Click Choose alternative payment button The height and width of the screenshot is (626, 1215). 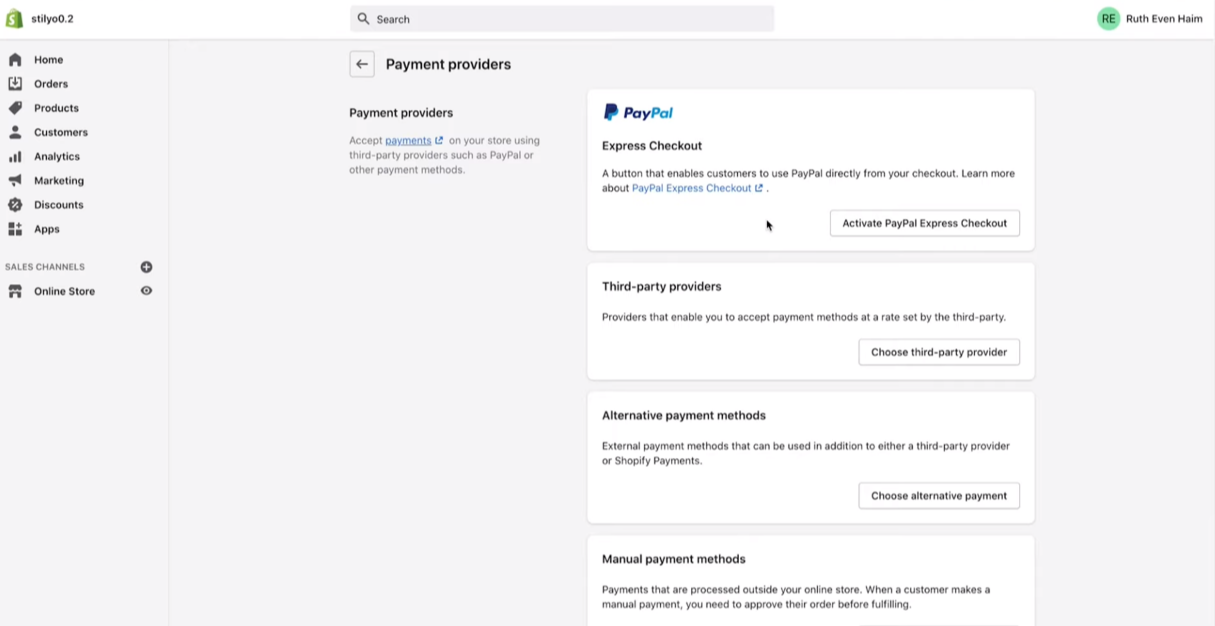pyautogui.click(x=938, y=496)
